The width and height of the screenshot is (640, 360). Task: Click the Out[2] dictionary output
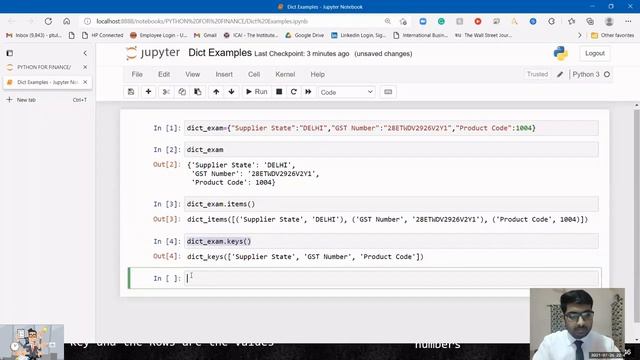pyautogui.click(x=253, y=174)
